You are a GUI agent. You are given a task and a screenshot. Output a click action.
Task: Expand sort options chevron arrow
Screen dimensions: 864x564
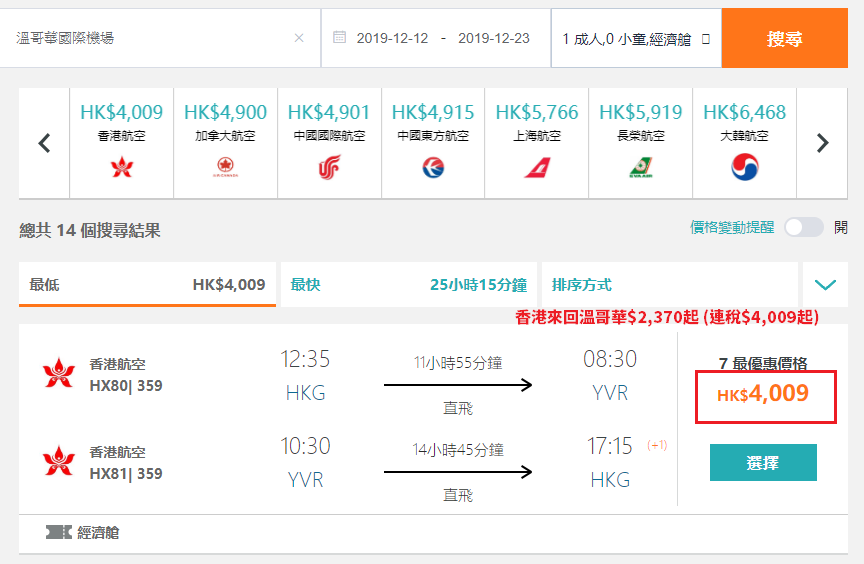click(825, 284)
